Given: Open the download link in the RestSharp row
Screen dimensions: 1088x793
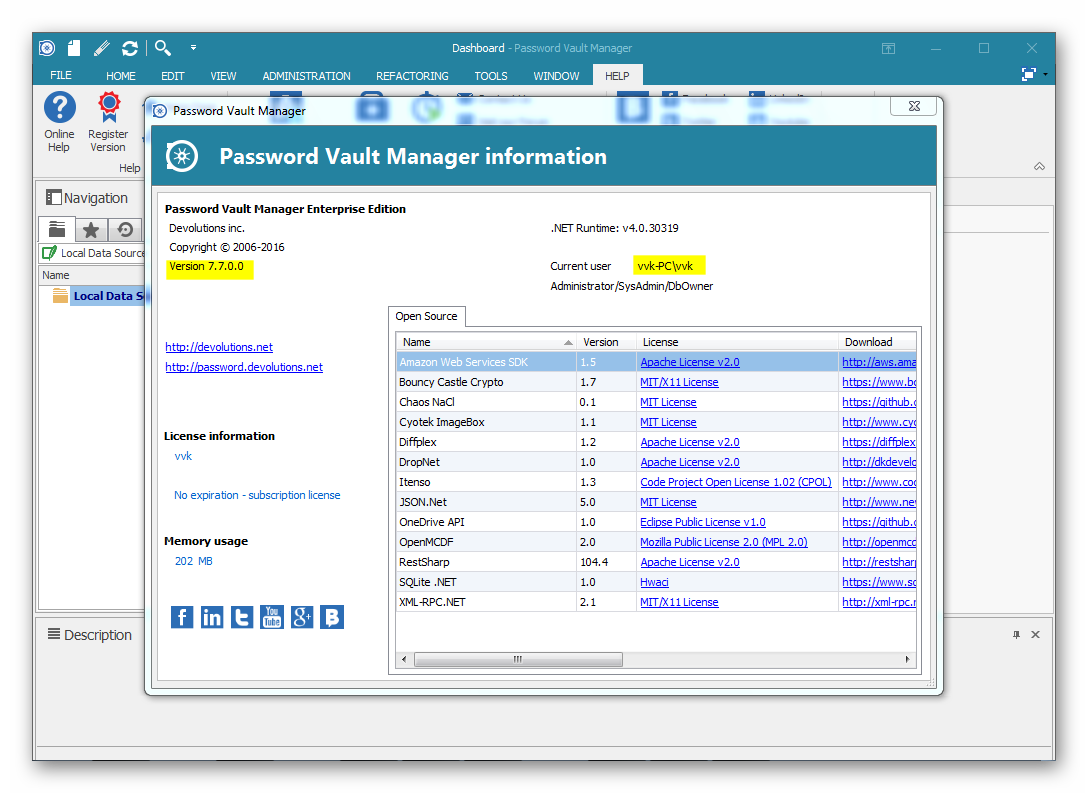Looking at the screenshot, I should (x=879, y=563).
